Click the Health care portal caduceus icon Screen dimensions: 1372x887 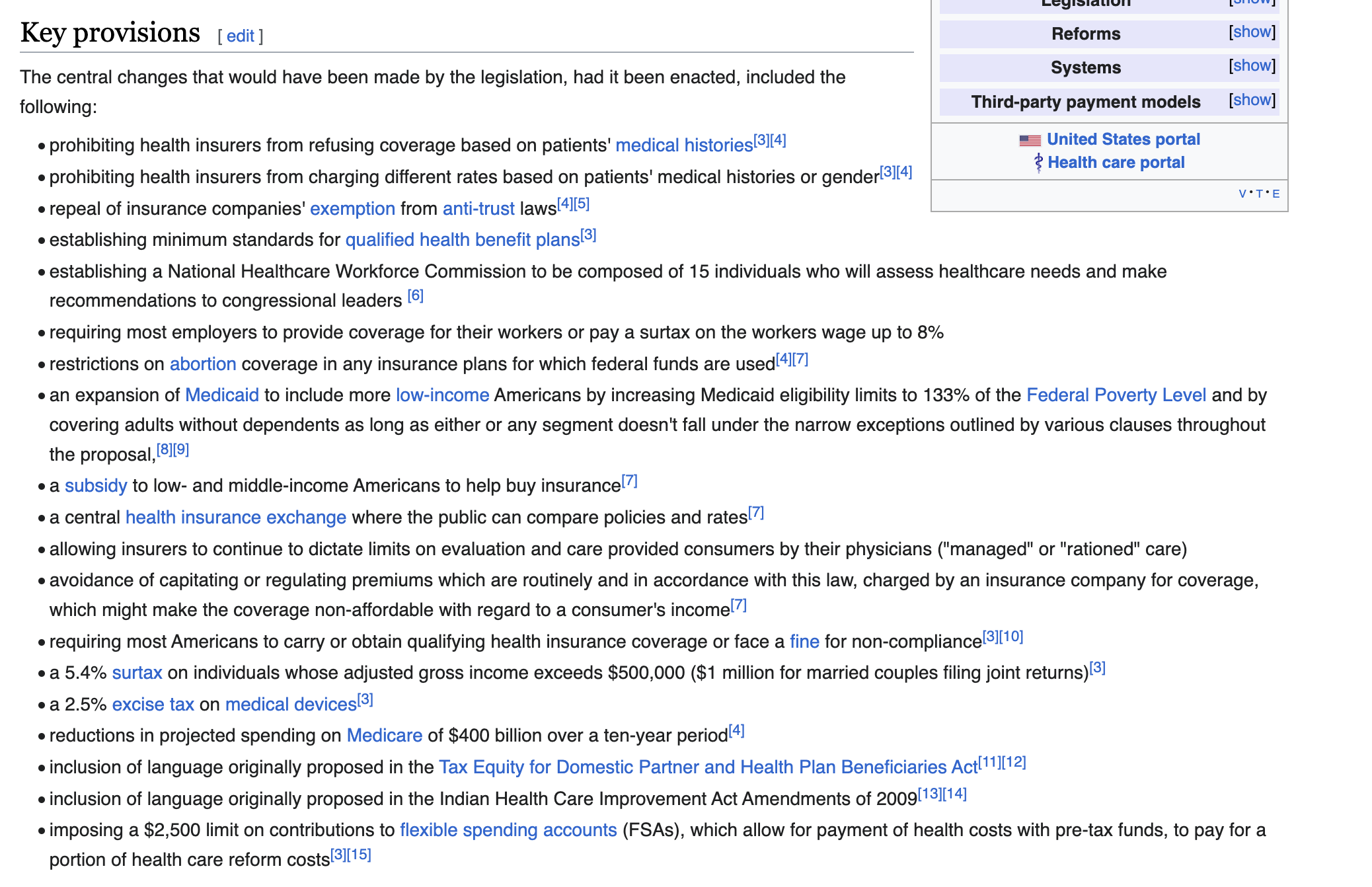pos(1038,163)
